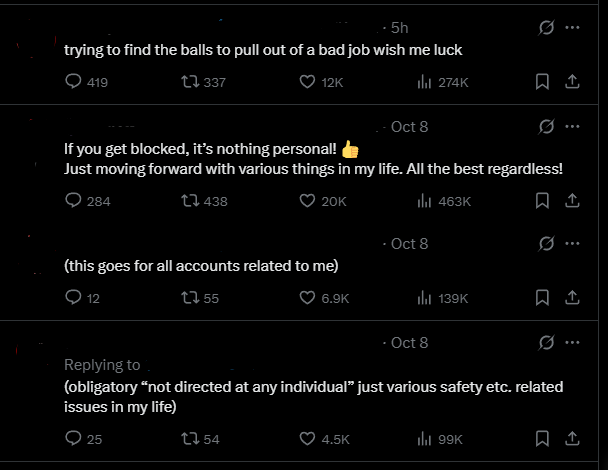Bookmark the 'all accounts related' post

[x=542, y=298]
